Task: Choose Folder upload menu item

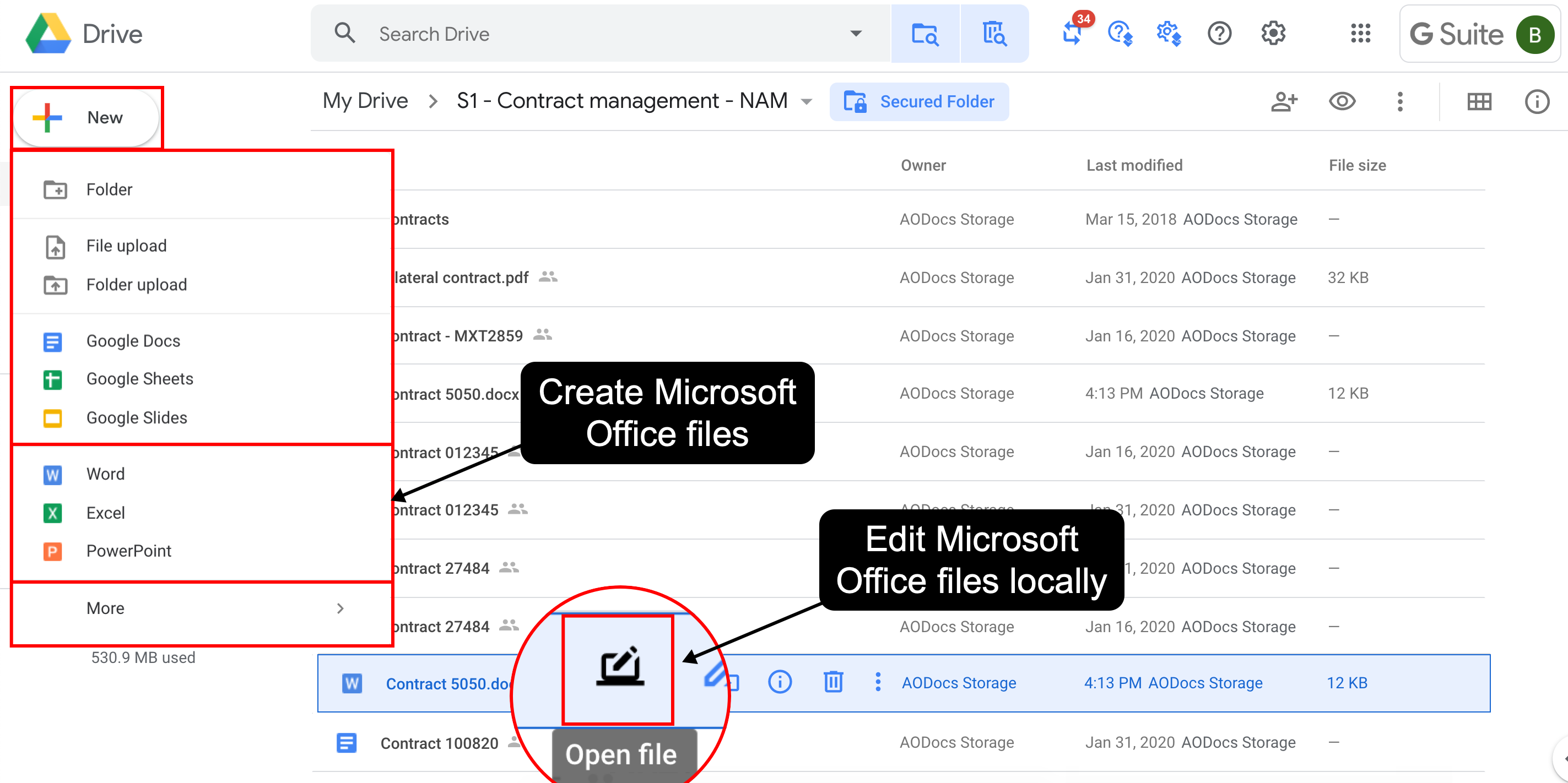Action: point(202,285)
